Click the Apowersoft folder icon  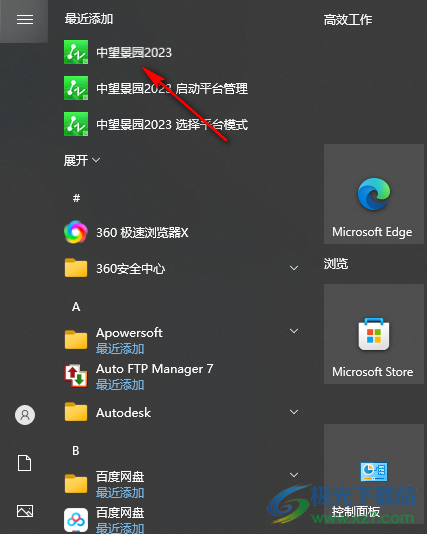point(76,340)
